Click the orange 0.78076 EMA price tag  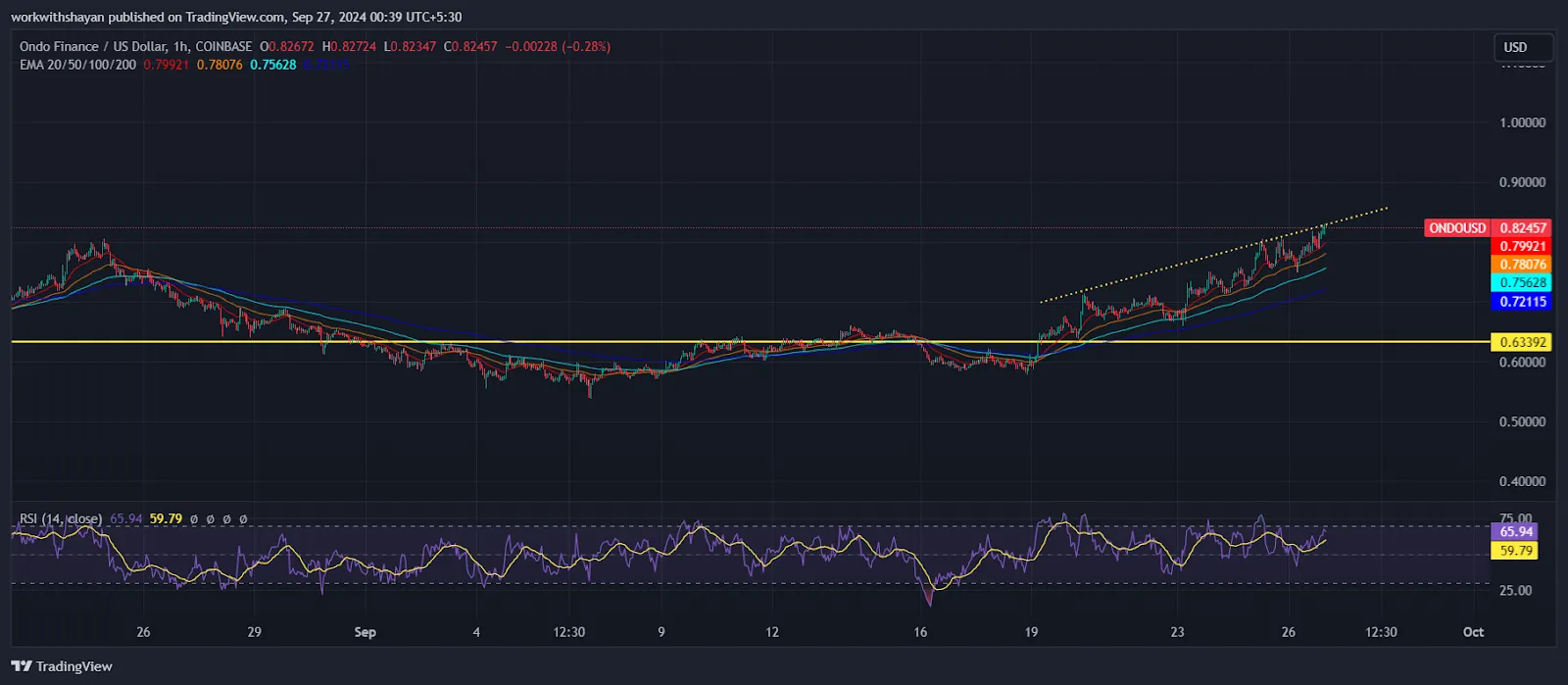click(1522, 265)
